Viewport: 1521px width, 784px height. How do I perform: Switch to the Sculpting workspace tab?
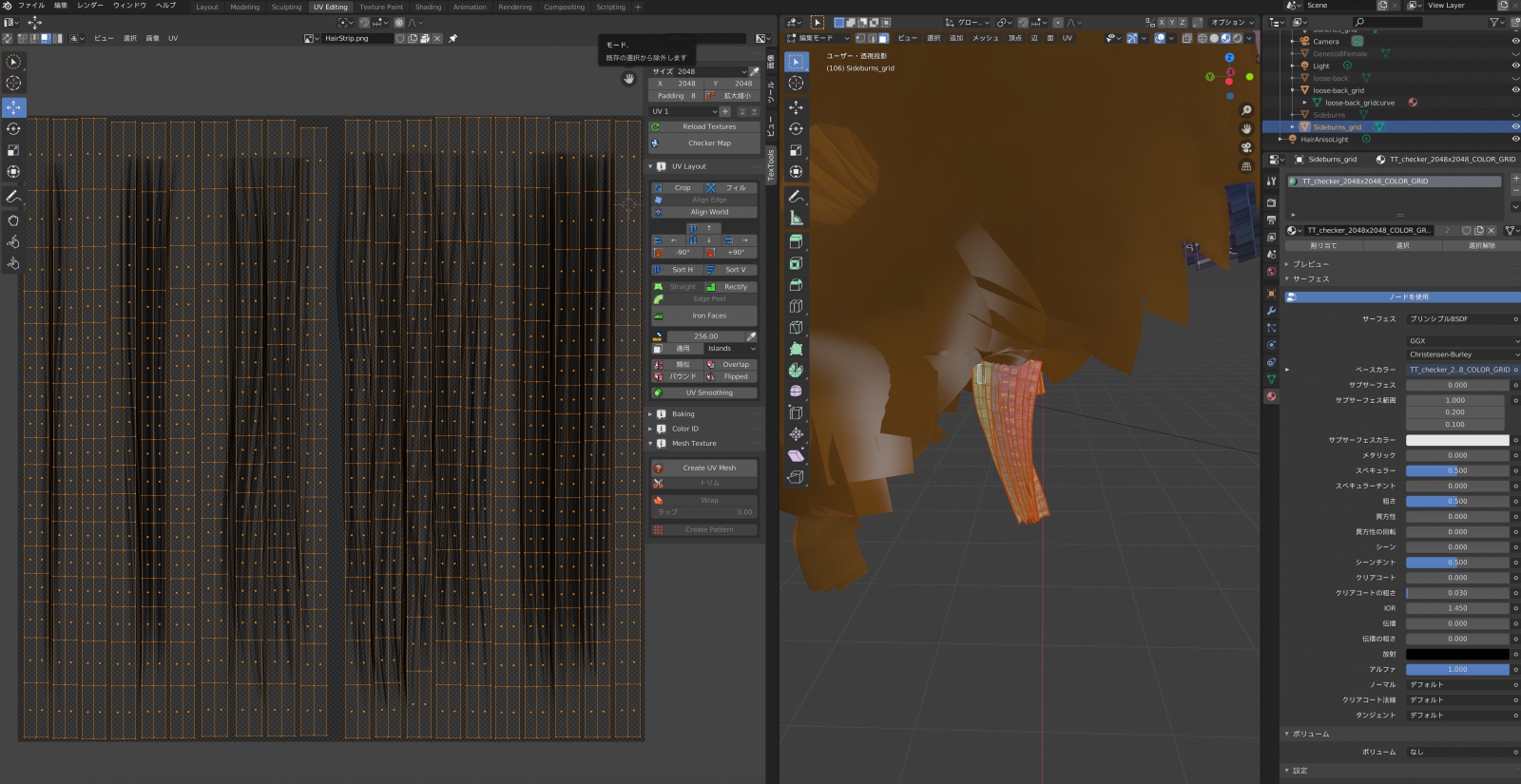coord(286,7)
